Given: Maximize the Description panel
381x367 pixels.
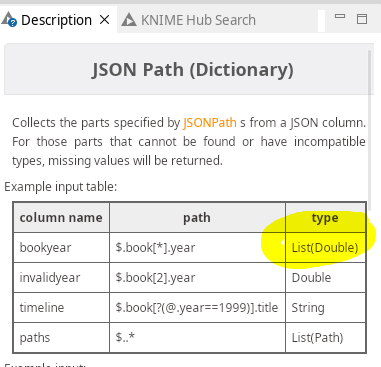Looking at the screenshot, I should point(362,19).
